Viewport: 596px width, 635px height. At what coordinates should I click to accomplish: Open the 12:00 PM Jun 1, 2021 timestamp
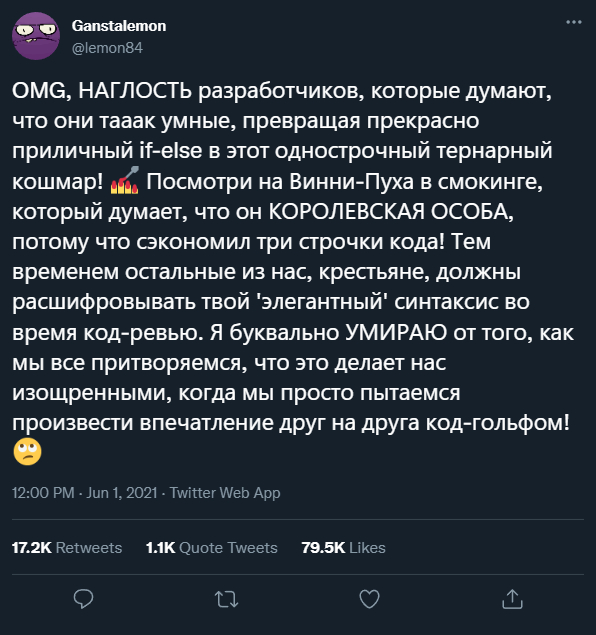point(85,493)
